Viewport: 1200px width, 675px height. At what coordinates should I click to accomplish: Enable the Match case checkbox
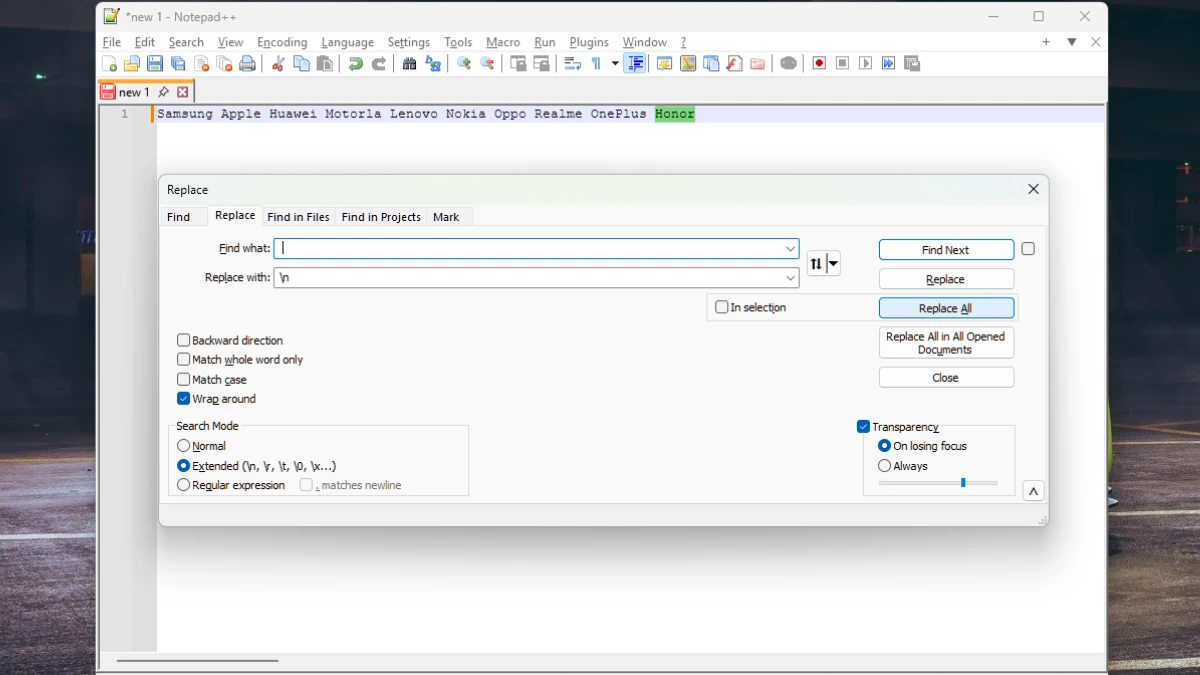[183, 380]
